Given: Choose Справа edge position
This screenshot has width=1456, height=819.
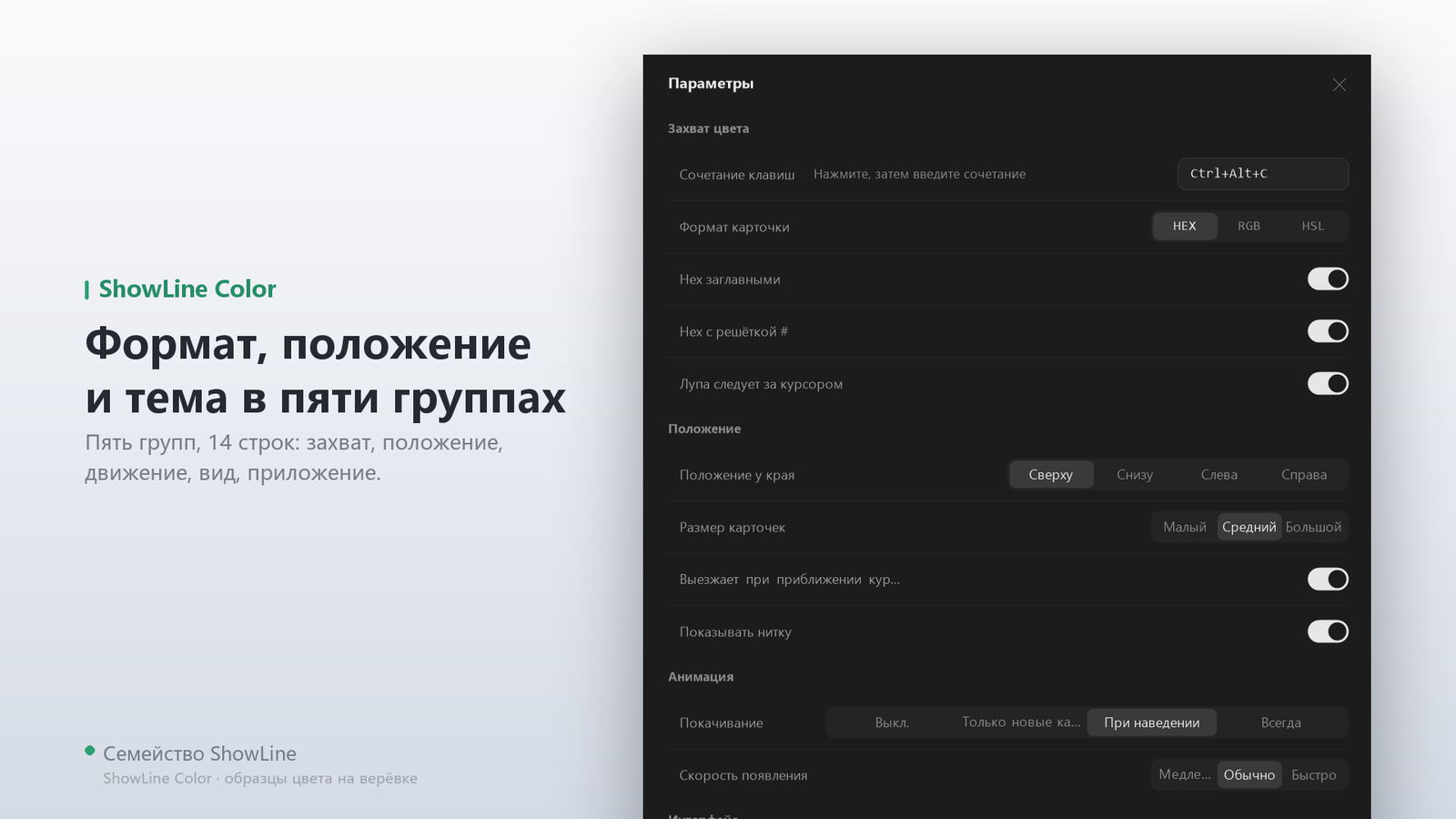Looking at the screenshot, I should point(1303,475).
